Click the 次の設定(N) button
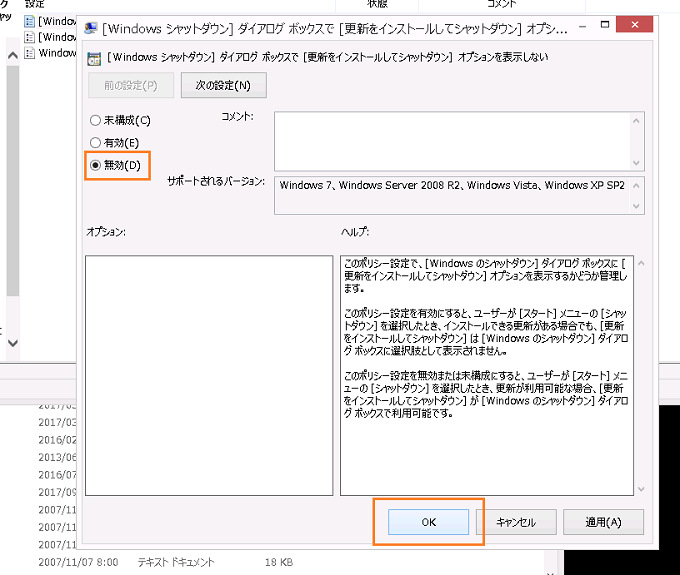The width and height of the screenshot is (680, 575). pos(223,85)
